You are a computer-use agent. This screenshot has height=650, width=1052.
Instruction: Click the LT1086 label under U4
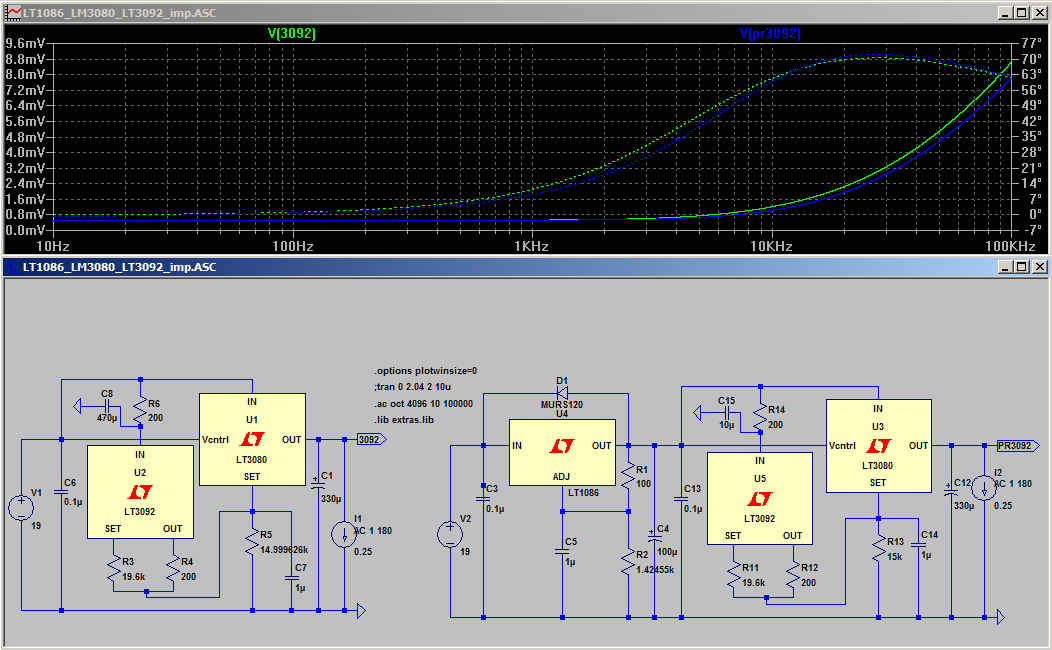click(x=583, y=492)
